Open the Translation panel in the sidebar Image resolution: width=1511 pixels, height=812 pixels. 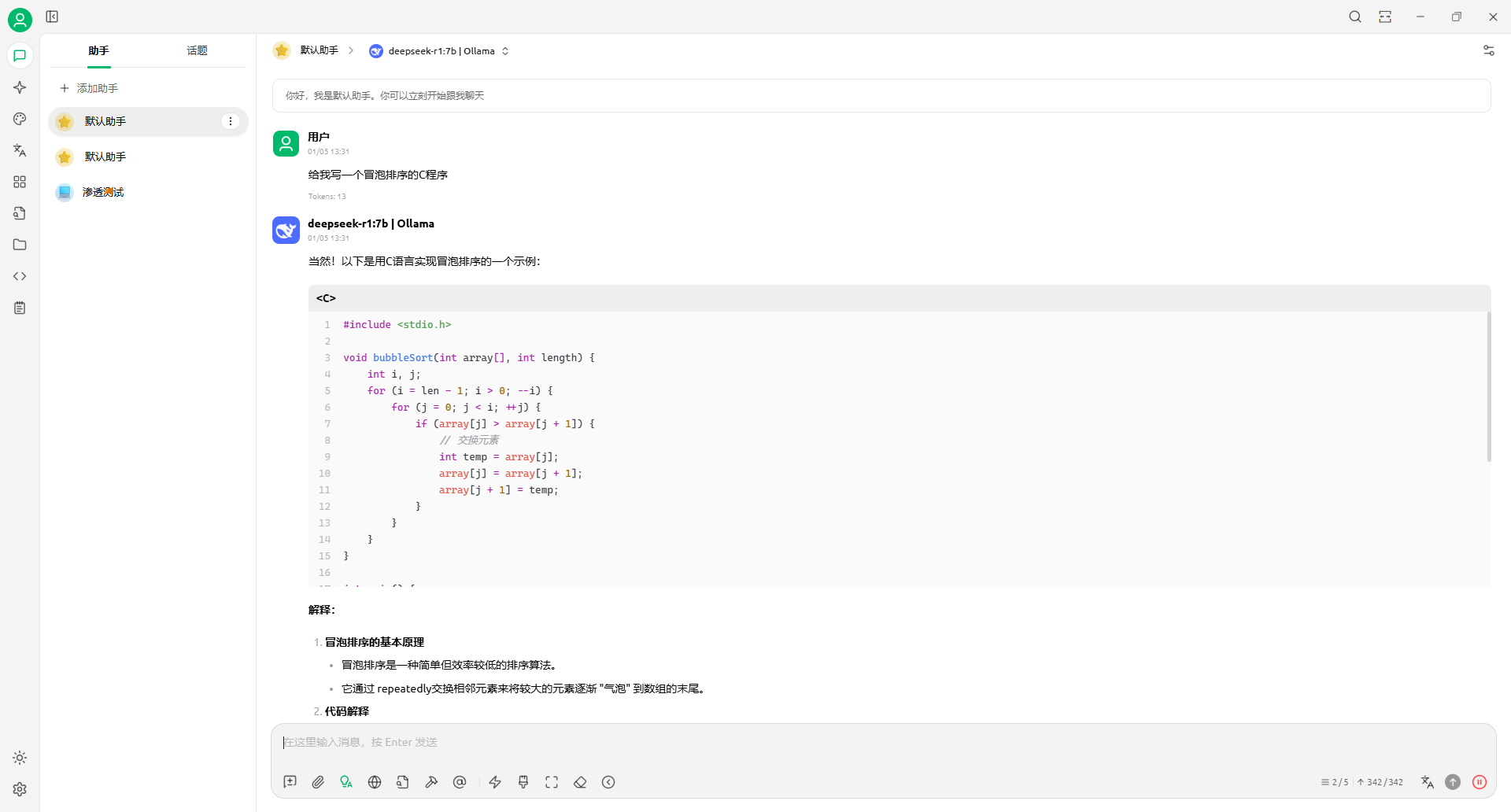[20, 150]
